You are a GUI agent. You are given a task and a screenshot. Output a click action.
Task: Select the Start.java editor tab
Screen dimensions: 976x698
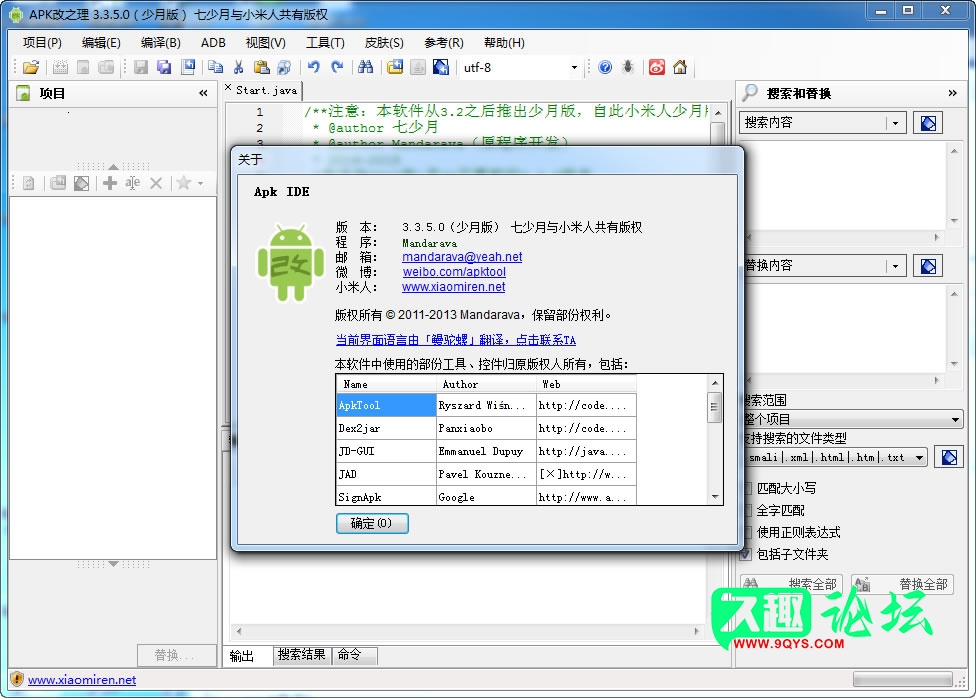tap(266, 90)
